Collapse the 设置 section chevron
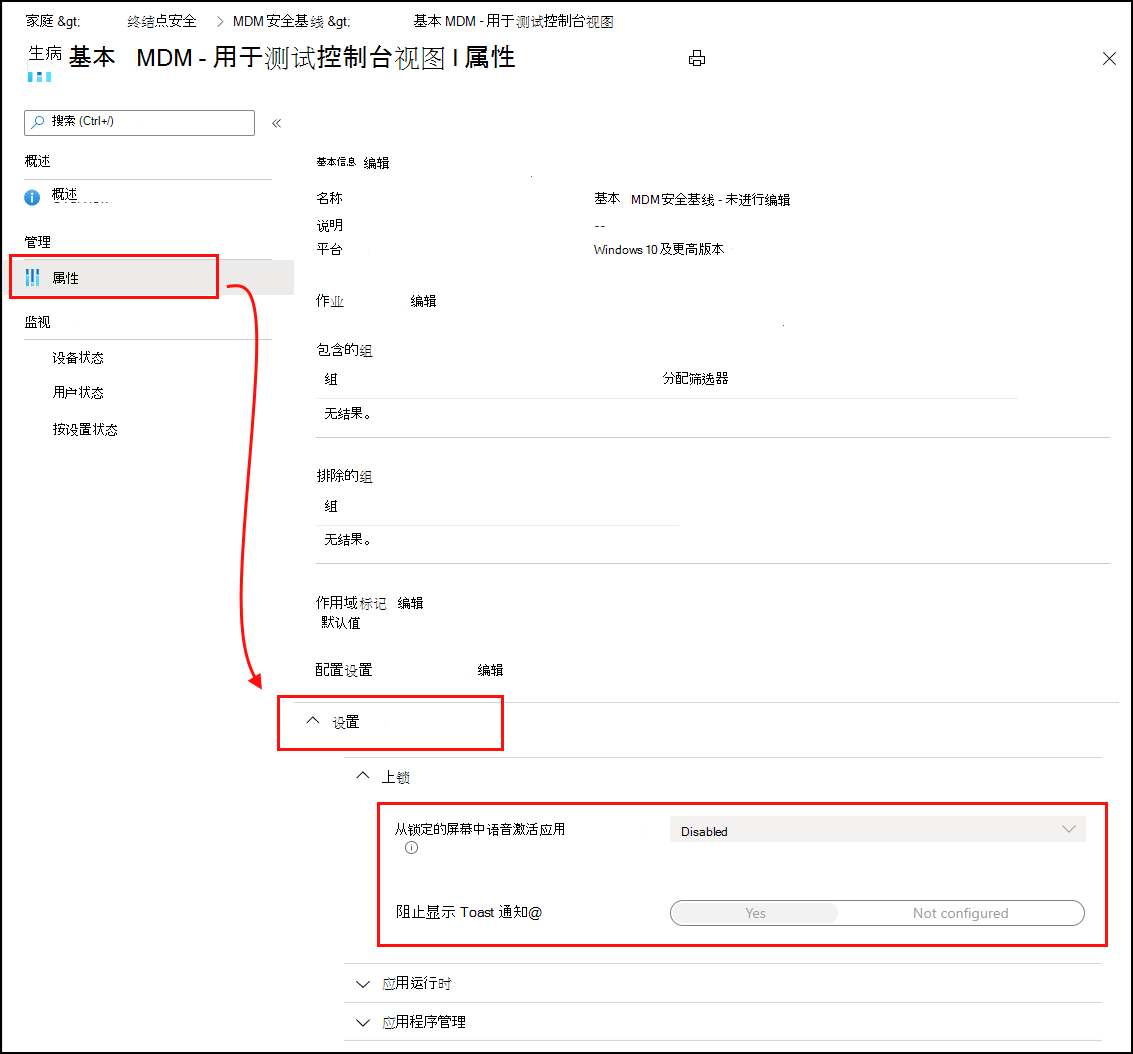Image resolution: width=1133 pixels, height=1054 pixels. pos(312,721)
